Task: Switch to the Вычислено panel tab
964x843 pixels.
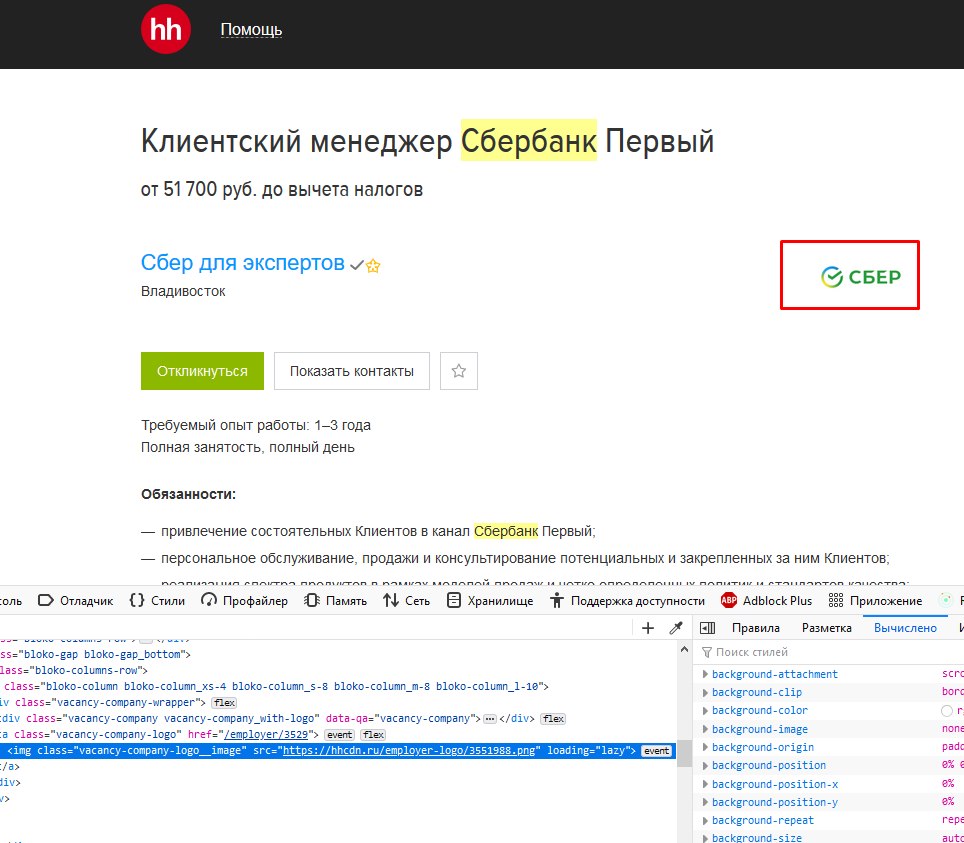Action: 905,628
